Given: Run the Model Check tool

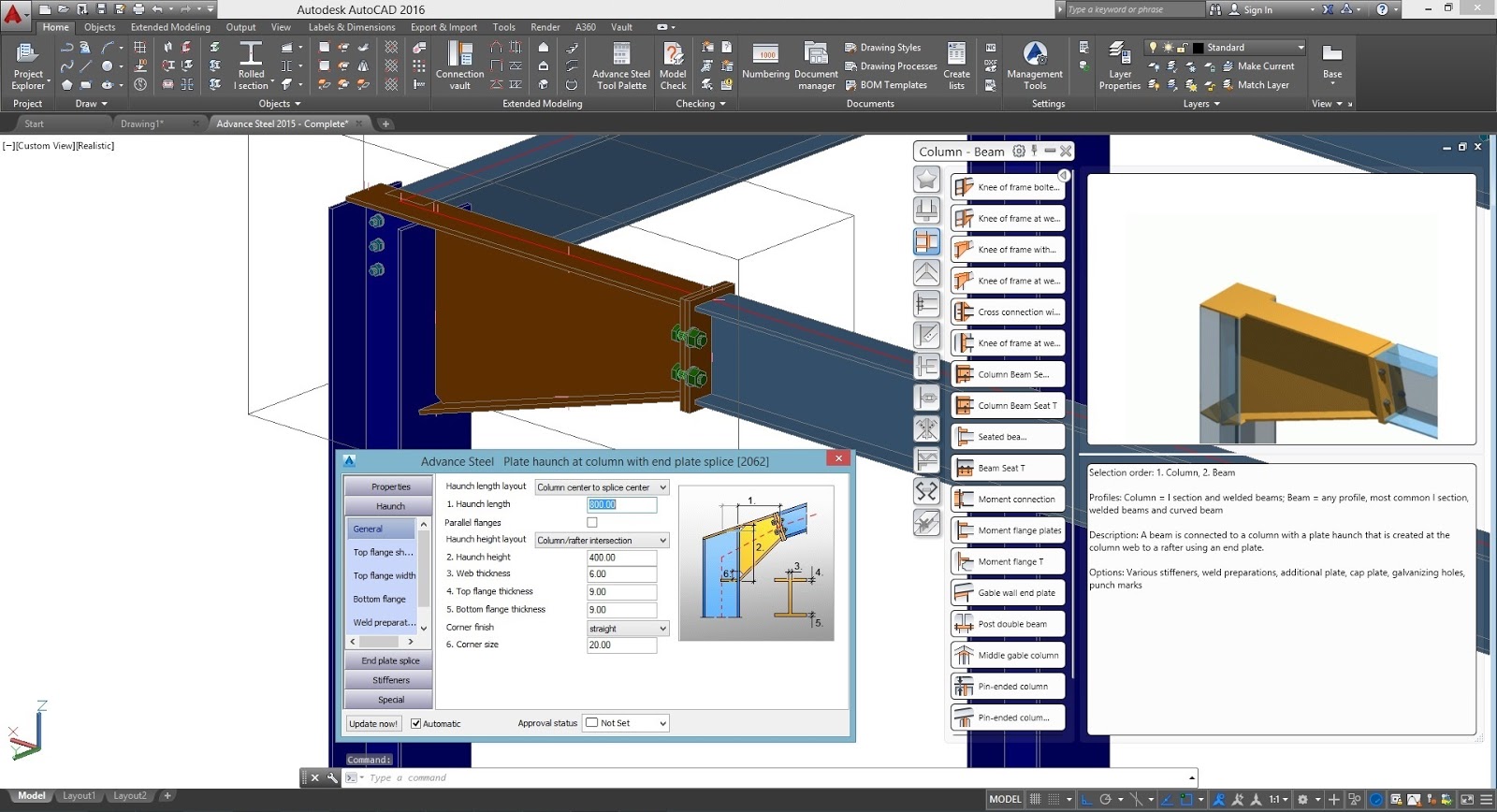Looking at the screenshot, I should pos(673,65).
